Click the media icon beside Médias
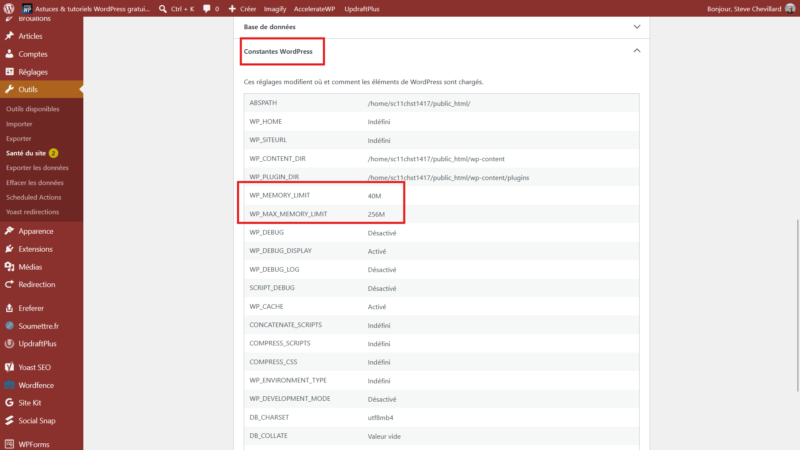Viewport: 800px width, 450px height. pyautogui.click(x=9, y=267)
